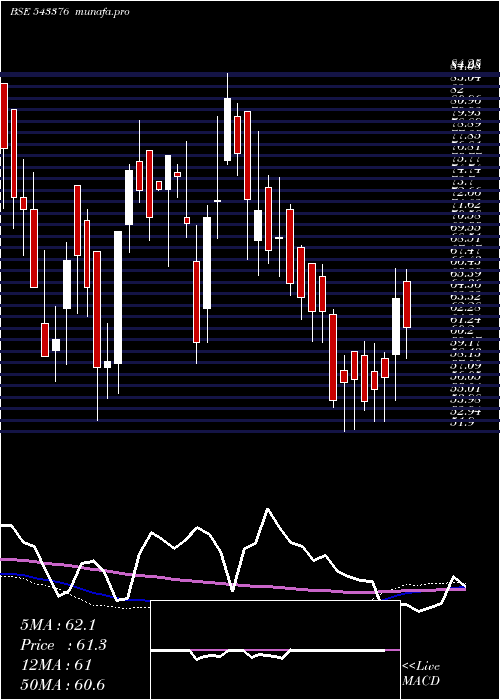Click the <<Live MACD label
Image resolution: width=500 pixels, height=700 pixels.
tap(421, 674)
